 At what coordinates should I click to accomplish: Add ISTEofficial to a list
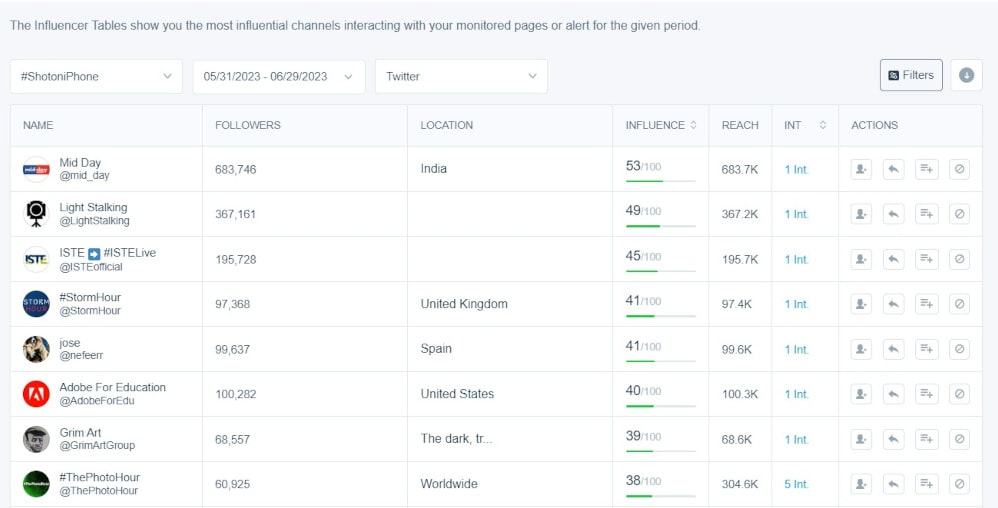[927, 259]
